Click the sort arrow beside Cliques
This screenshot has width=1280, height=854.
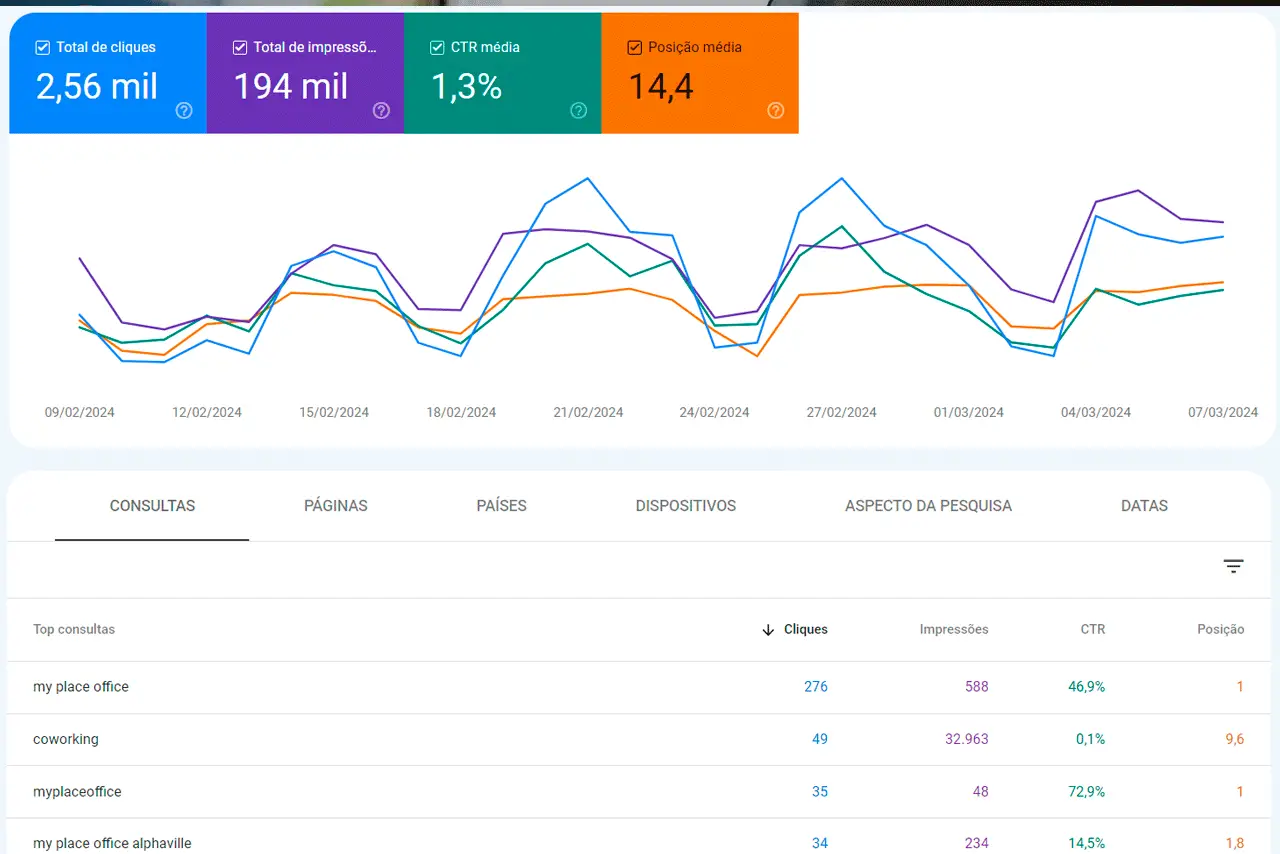pyautogui.click(x=768, y=630)
